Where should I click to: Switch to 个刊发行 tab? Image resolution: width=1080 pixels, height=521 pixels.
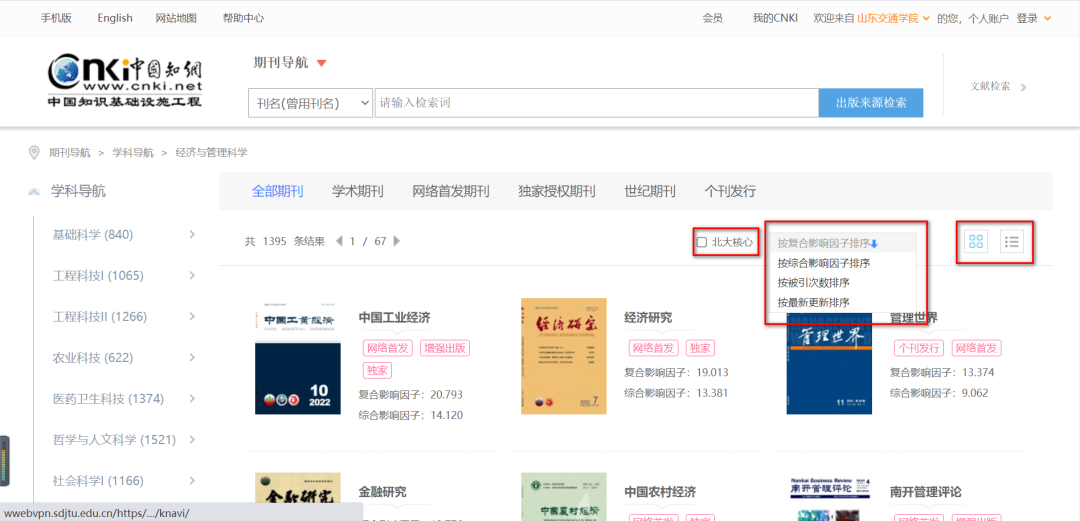[x=730, y=191]
